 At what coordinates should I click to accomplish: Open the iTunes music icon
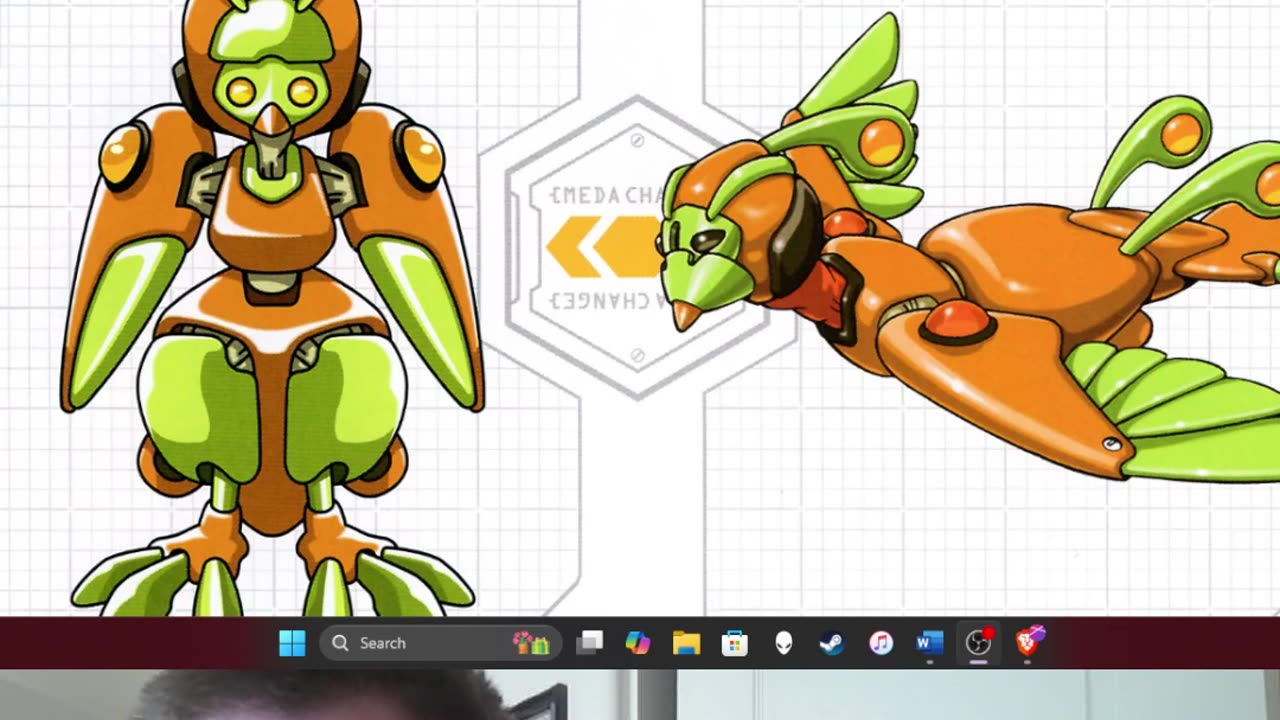click(x=881, y=643)
